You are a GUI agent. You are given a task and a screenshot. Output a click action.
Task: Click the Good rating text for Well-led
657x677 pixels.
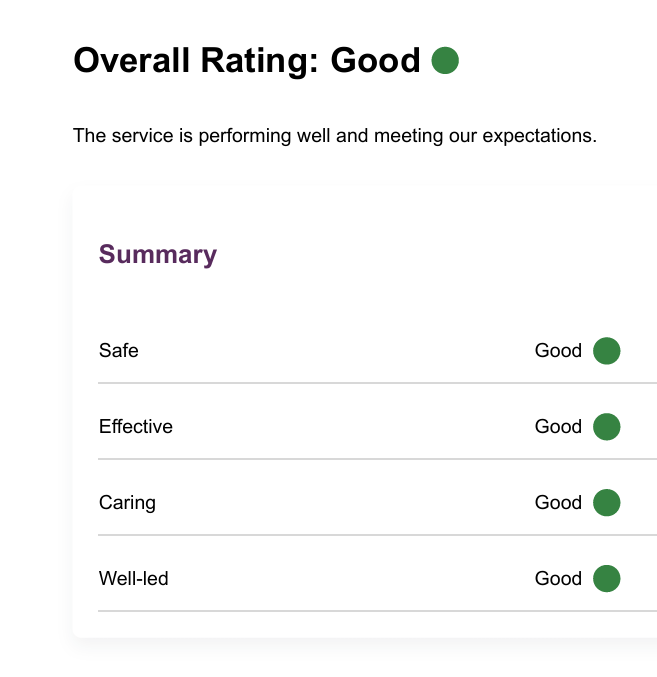pyautogui.click(x=558, y=579)
